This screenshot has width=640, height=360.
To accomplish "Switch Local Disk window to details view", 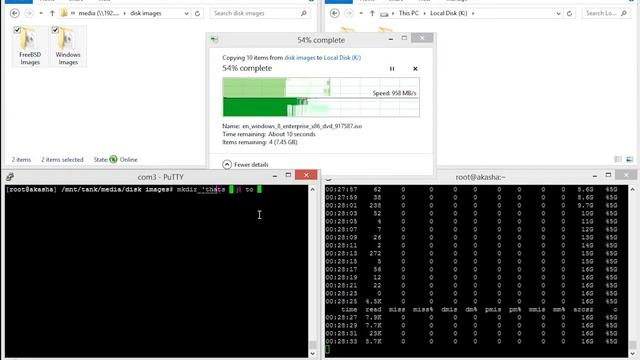I will pos(618,159).
